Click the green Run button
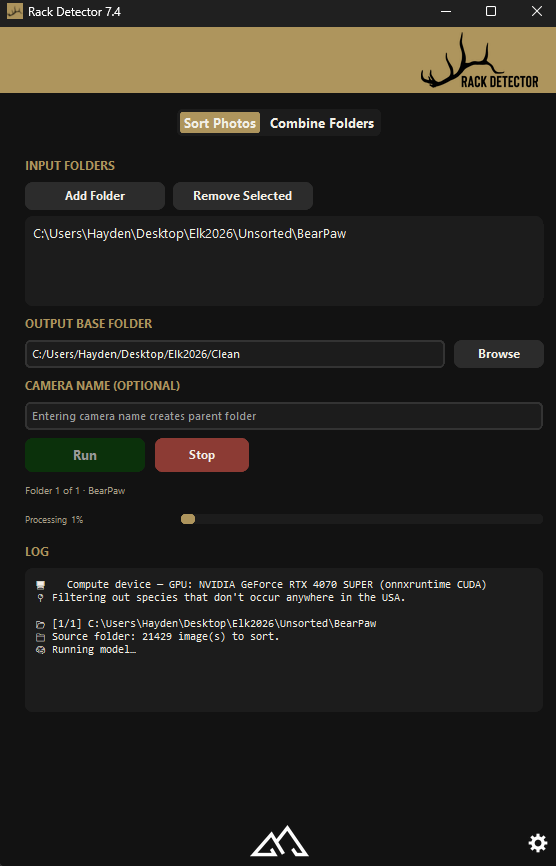Image resolution: width=556 pixels, height=866 pixels. pyautogui.click(x=85, y=455)
